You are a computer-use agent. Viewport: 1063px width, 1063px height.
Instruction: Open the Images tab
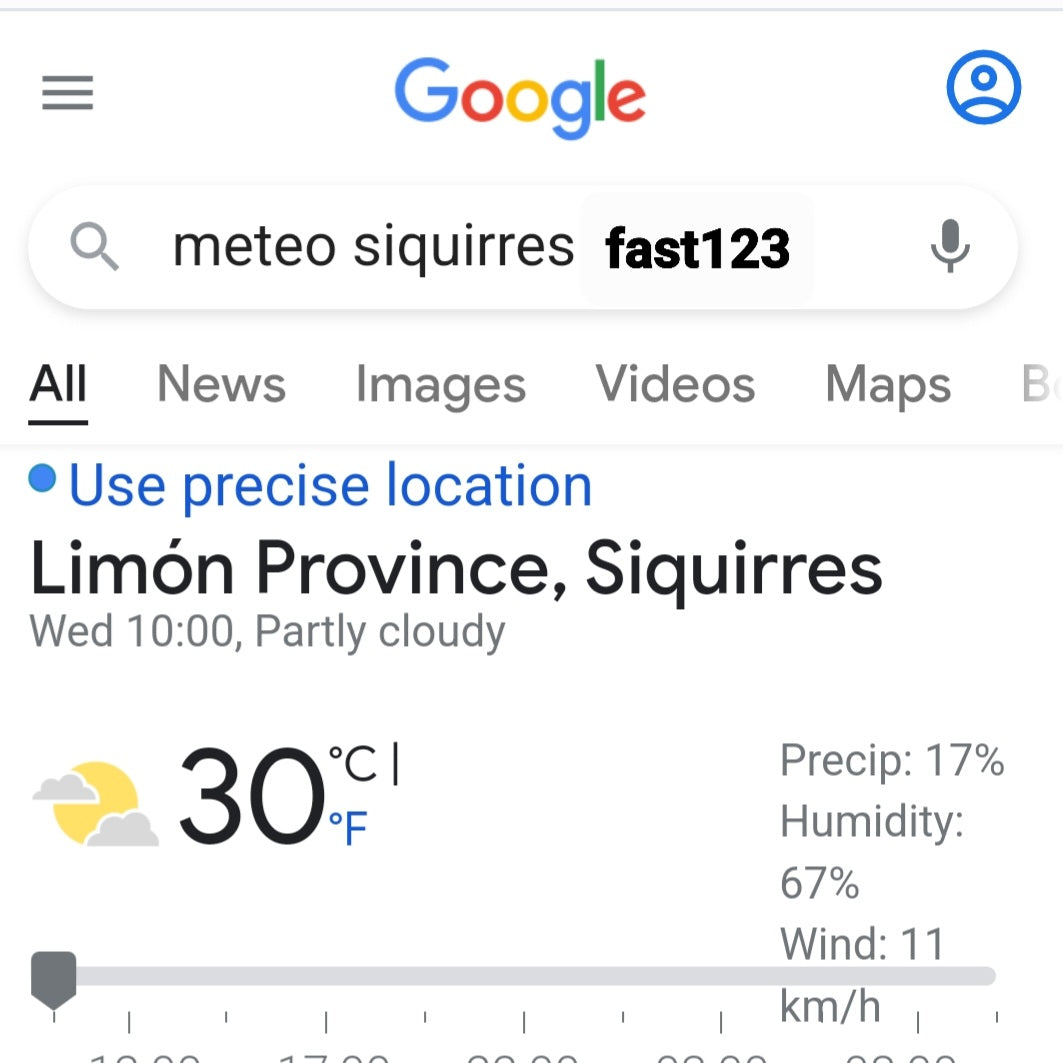point(440,385)
